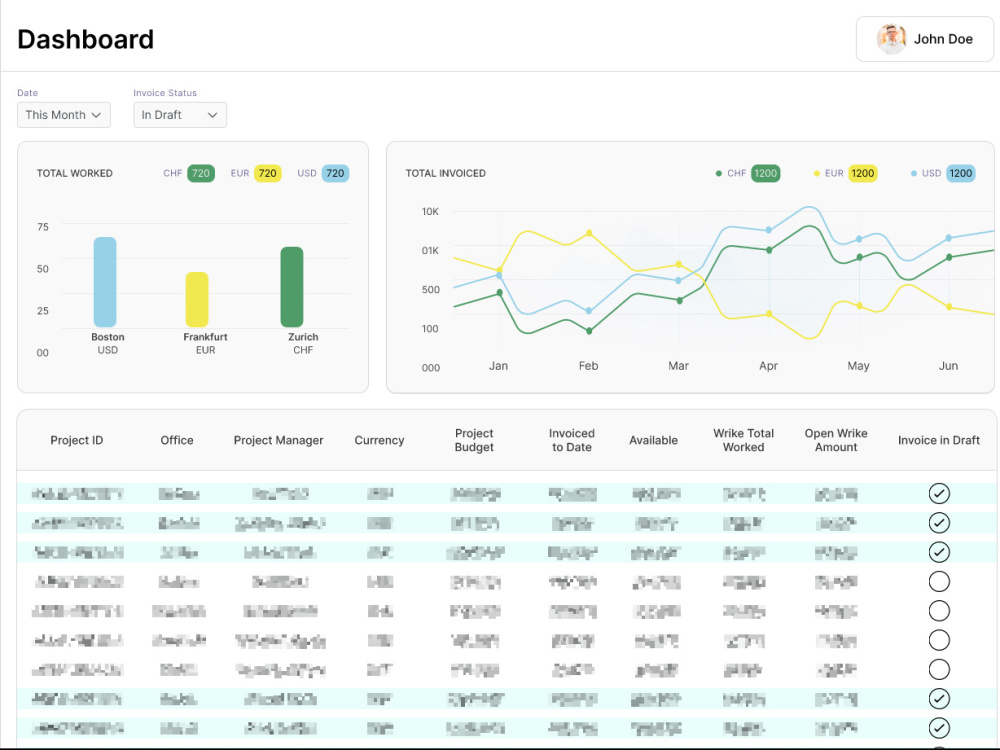This screenshot has height=750, width=1000.
Task: Click the blue USD 1200 legend badge
Action: tap(960, 173)
